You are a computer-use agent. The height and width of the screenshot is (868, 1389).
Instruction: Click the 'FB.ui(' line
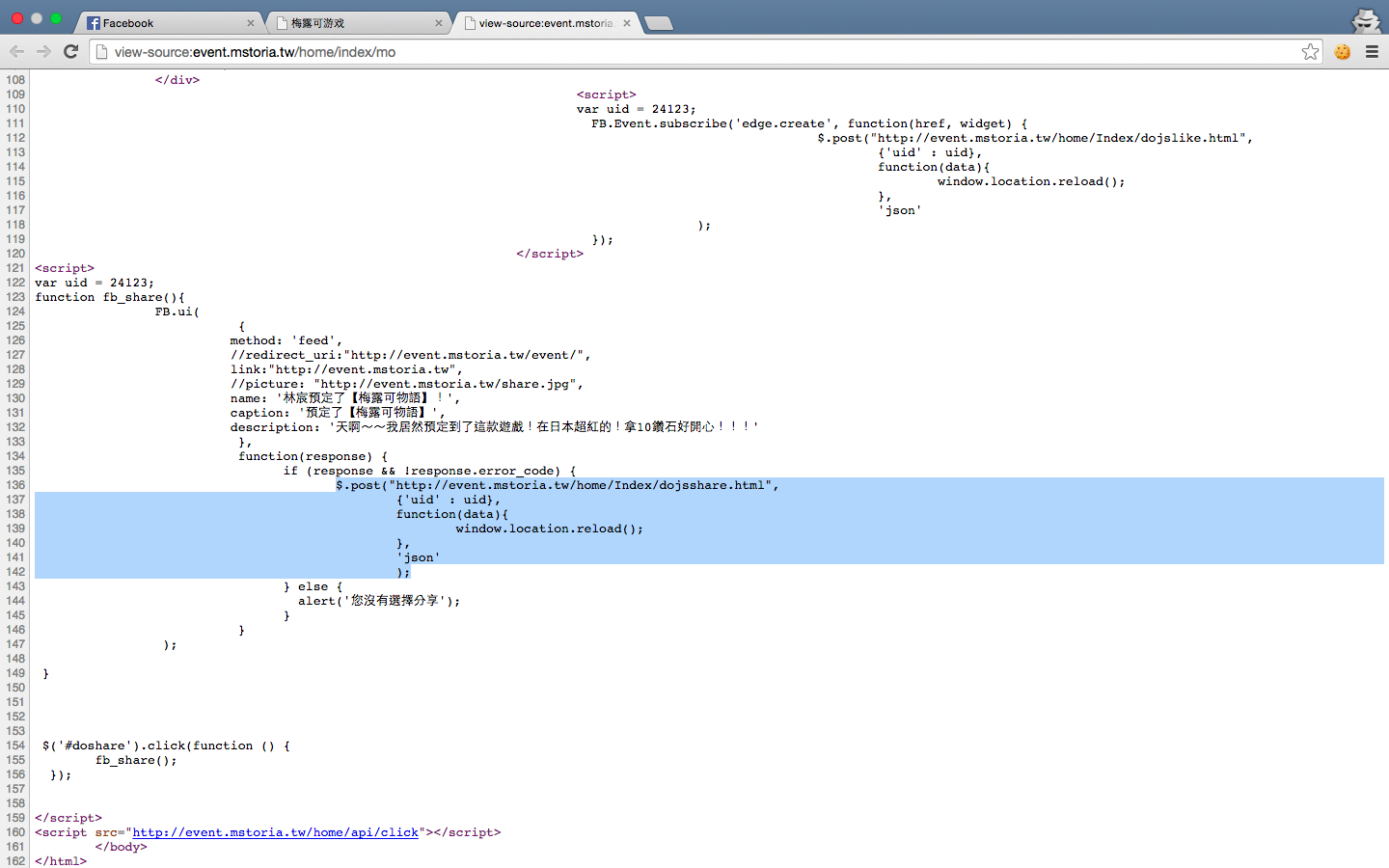coord(177,312)
